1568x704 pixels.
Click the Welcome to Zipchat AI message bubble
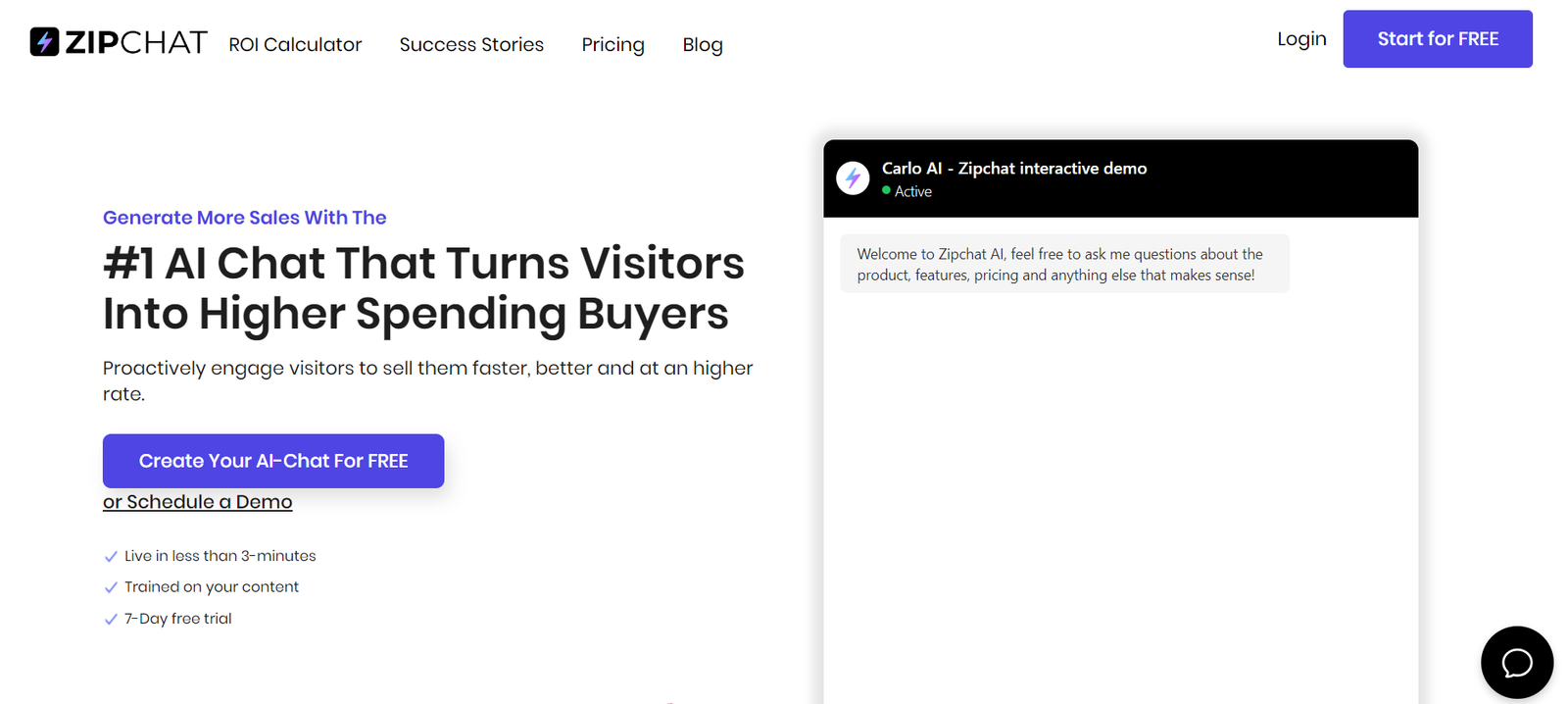(x=1064, y=264)
